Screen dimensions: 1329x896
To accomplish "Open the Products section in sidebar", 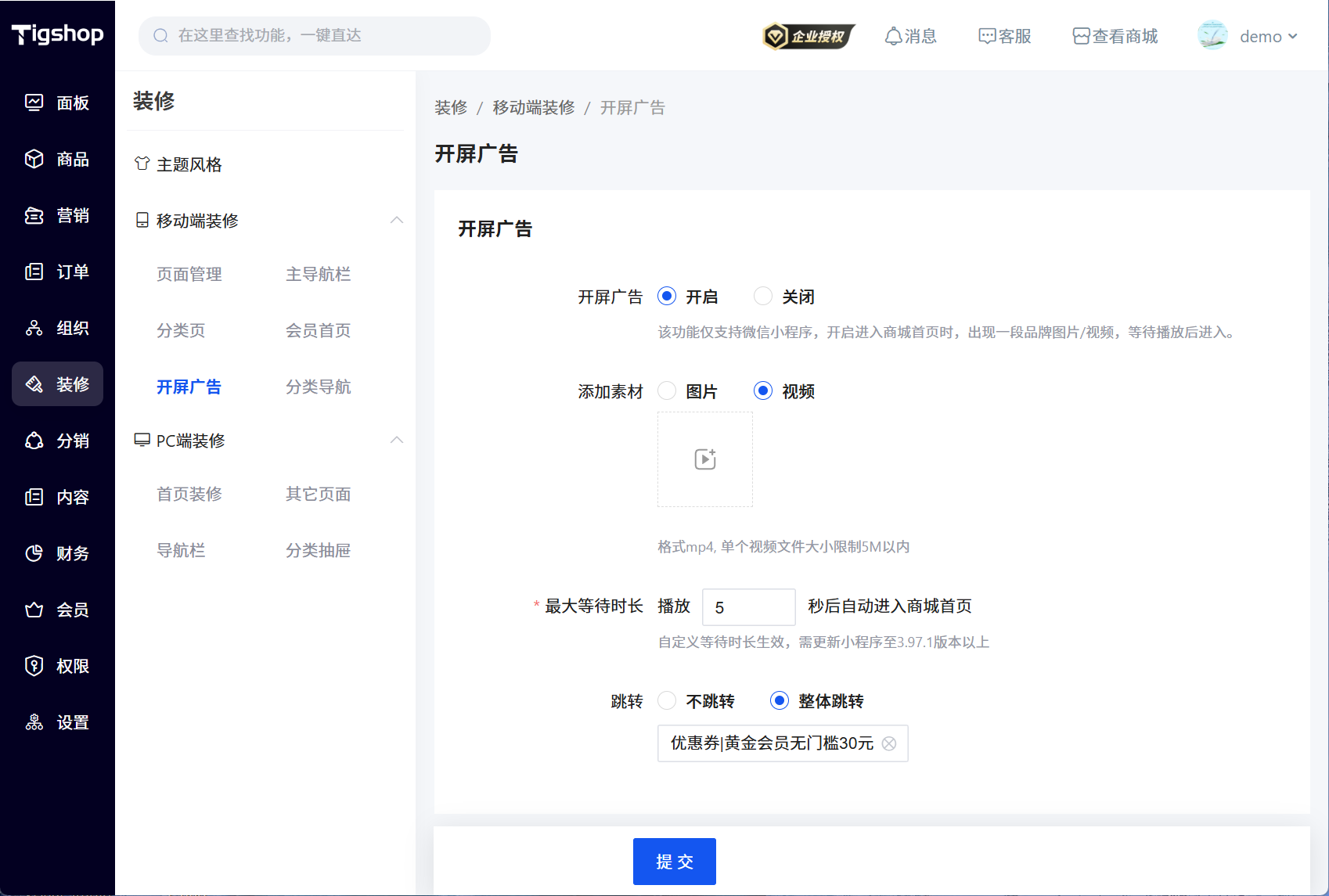I will click(57, 160).
